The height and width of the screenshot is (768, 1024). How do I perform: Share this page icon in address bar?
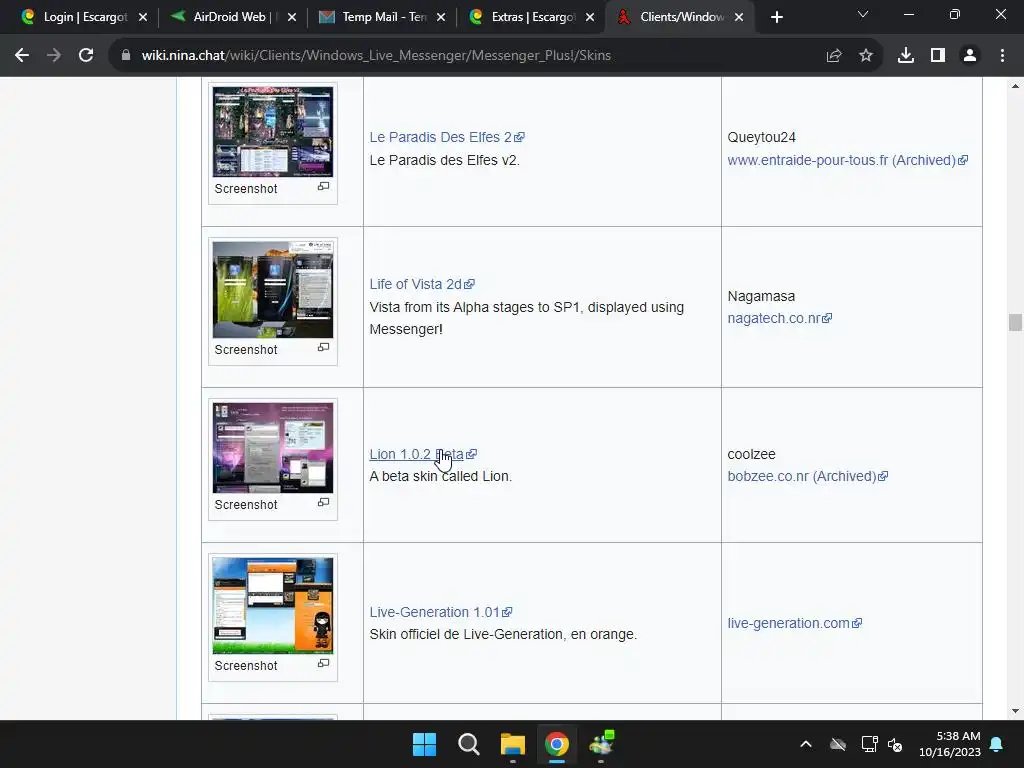tap(834, 56)
